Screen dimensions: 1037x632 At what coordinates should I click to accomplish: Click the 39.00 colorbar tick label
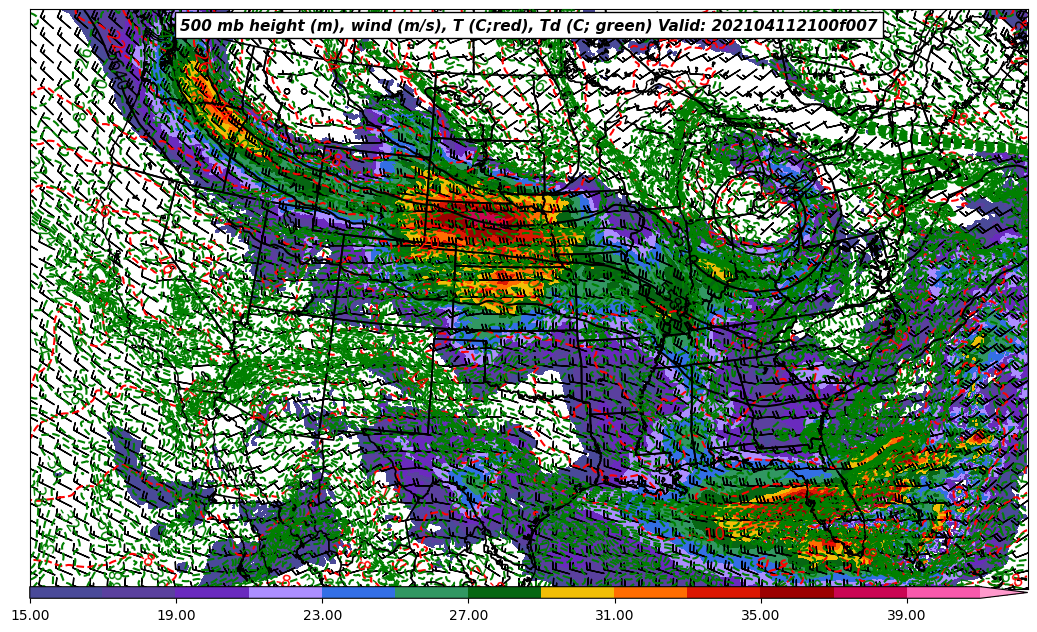coord(906,616)
